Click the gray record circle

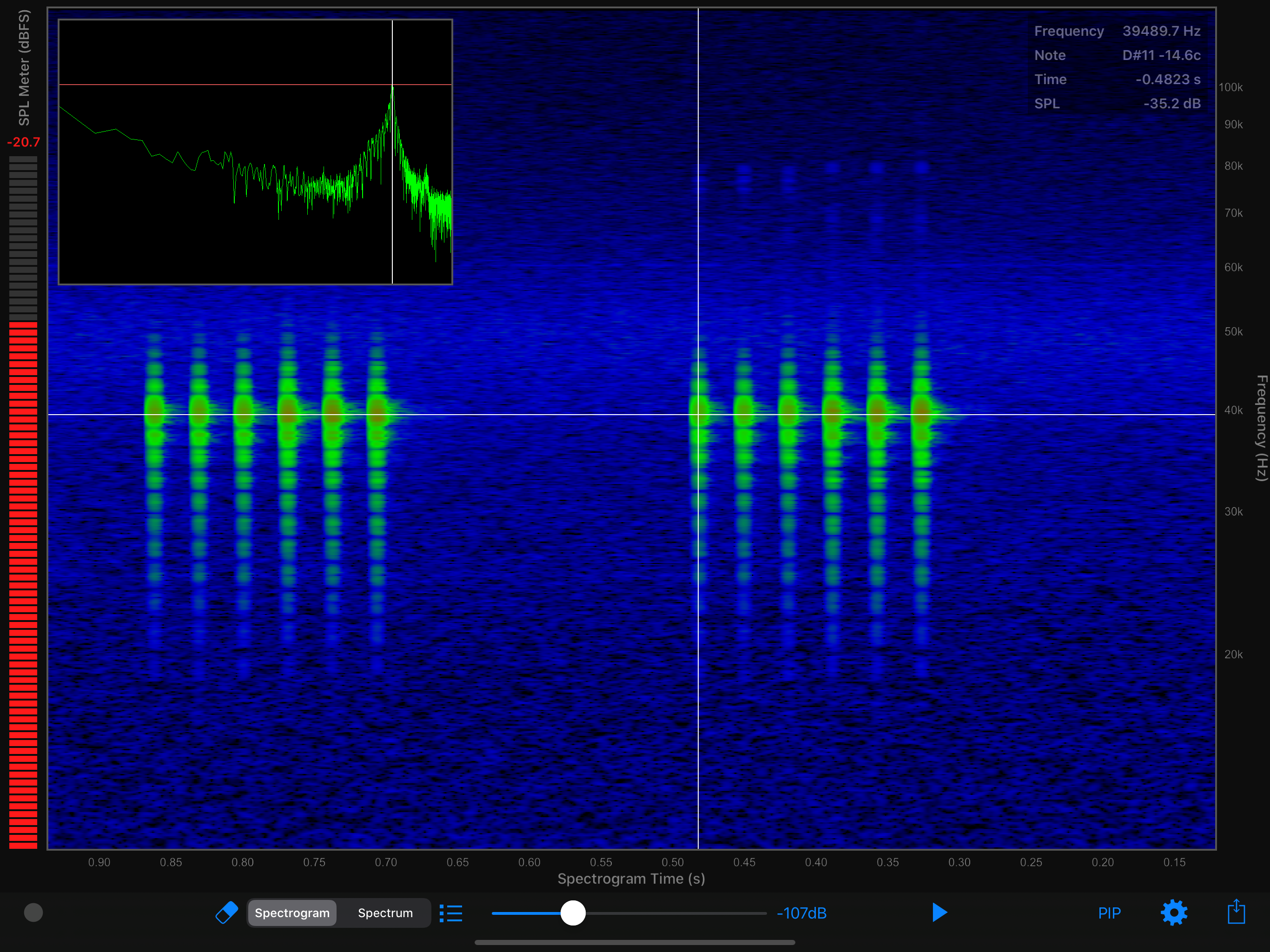[x=33, y=912]
